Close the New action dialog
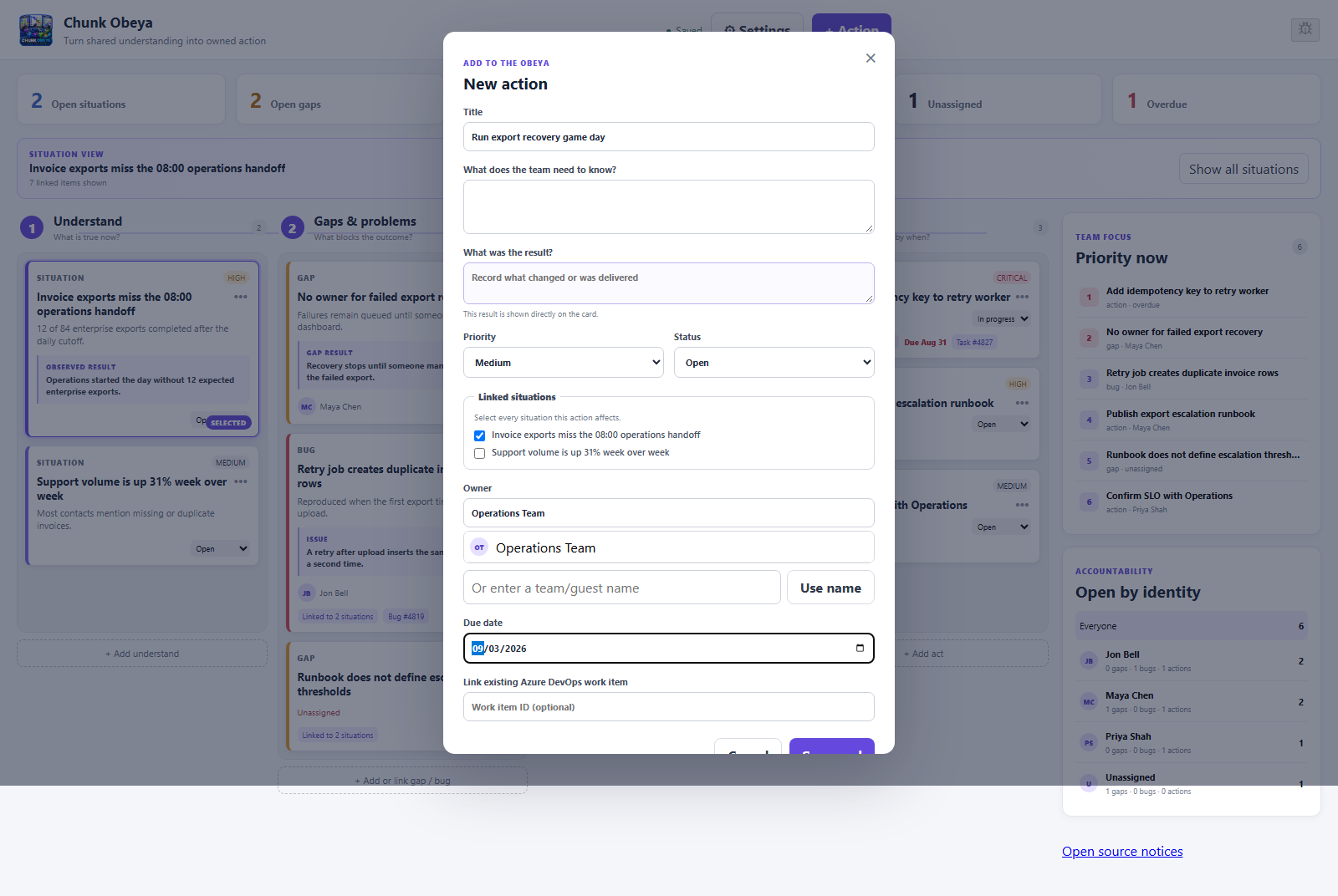This screenshot has height=896, width=1338. (x=871, y=59)
